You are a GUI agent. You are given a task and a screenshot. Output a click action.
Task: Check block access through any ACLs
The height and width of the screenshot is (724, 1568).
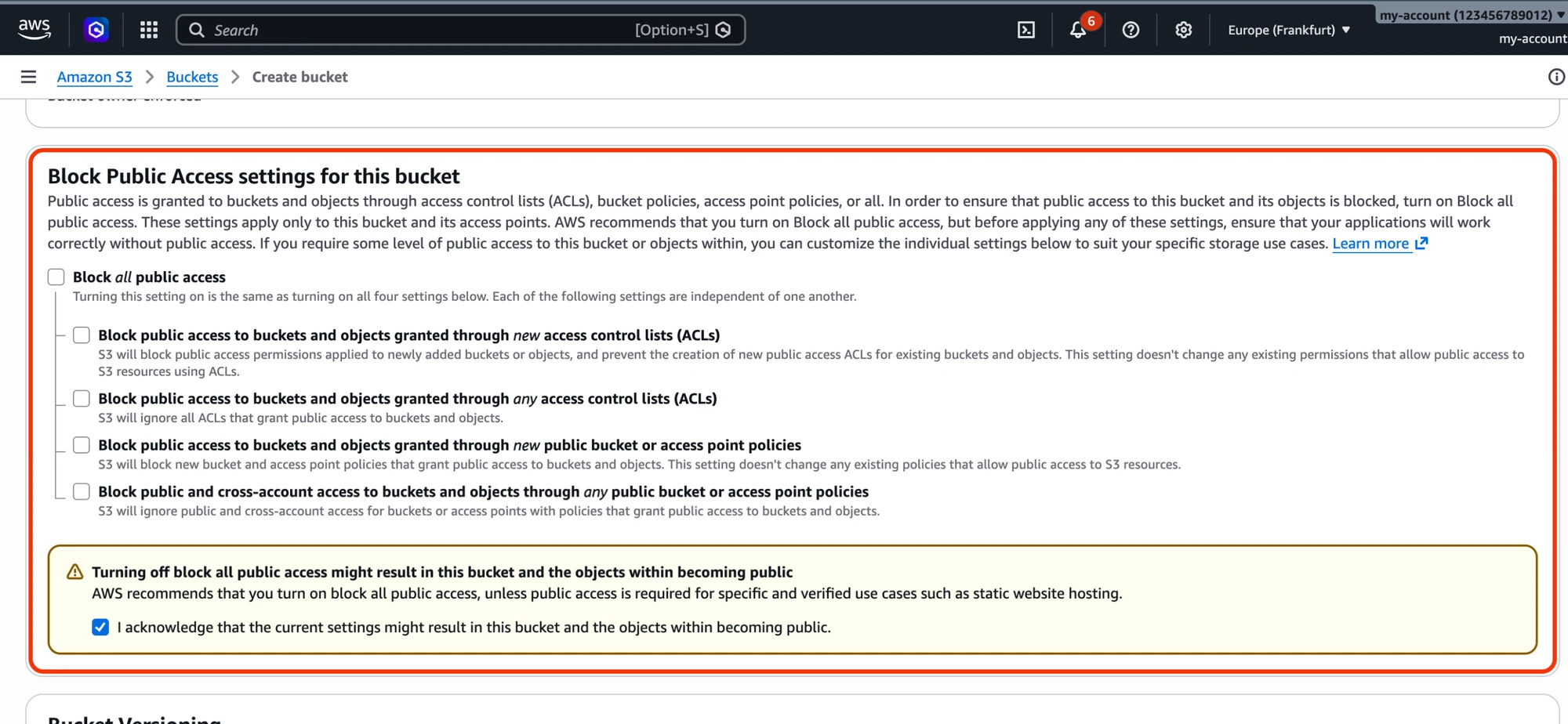(x=82, y=399)
